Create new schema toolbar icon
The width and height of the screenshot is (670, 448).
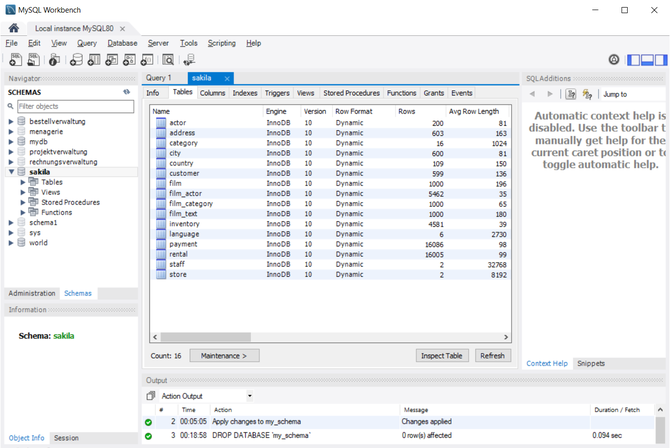[x=76, y=60]
